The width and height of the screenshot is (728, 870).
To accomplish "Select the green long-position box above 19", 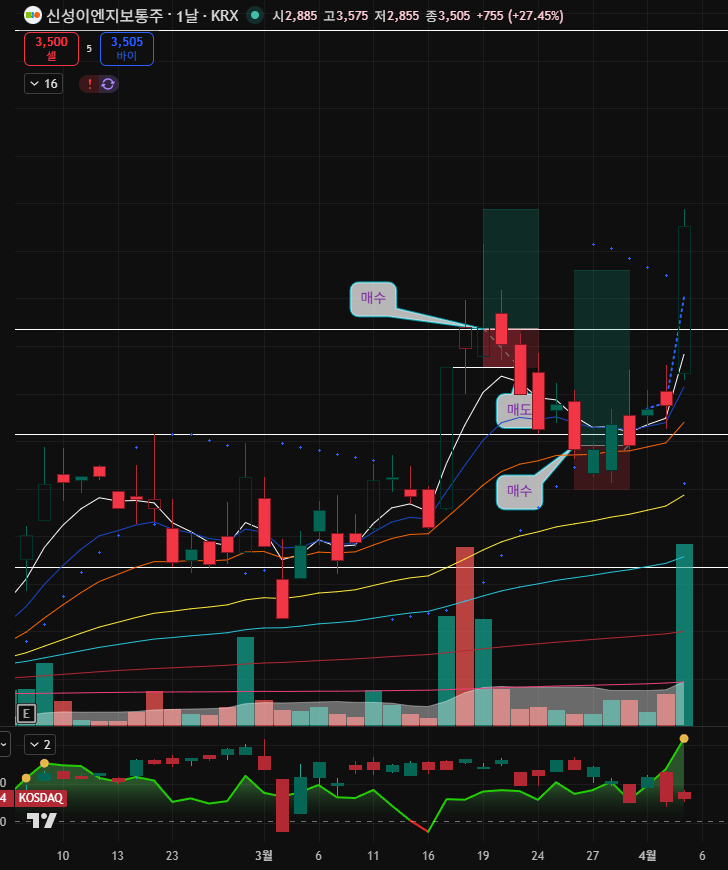I will coord(510,269).
